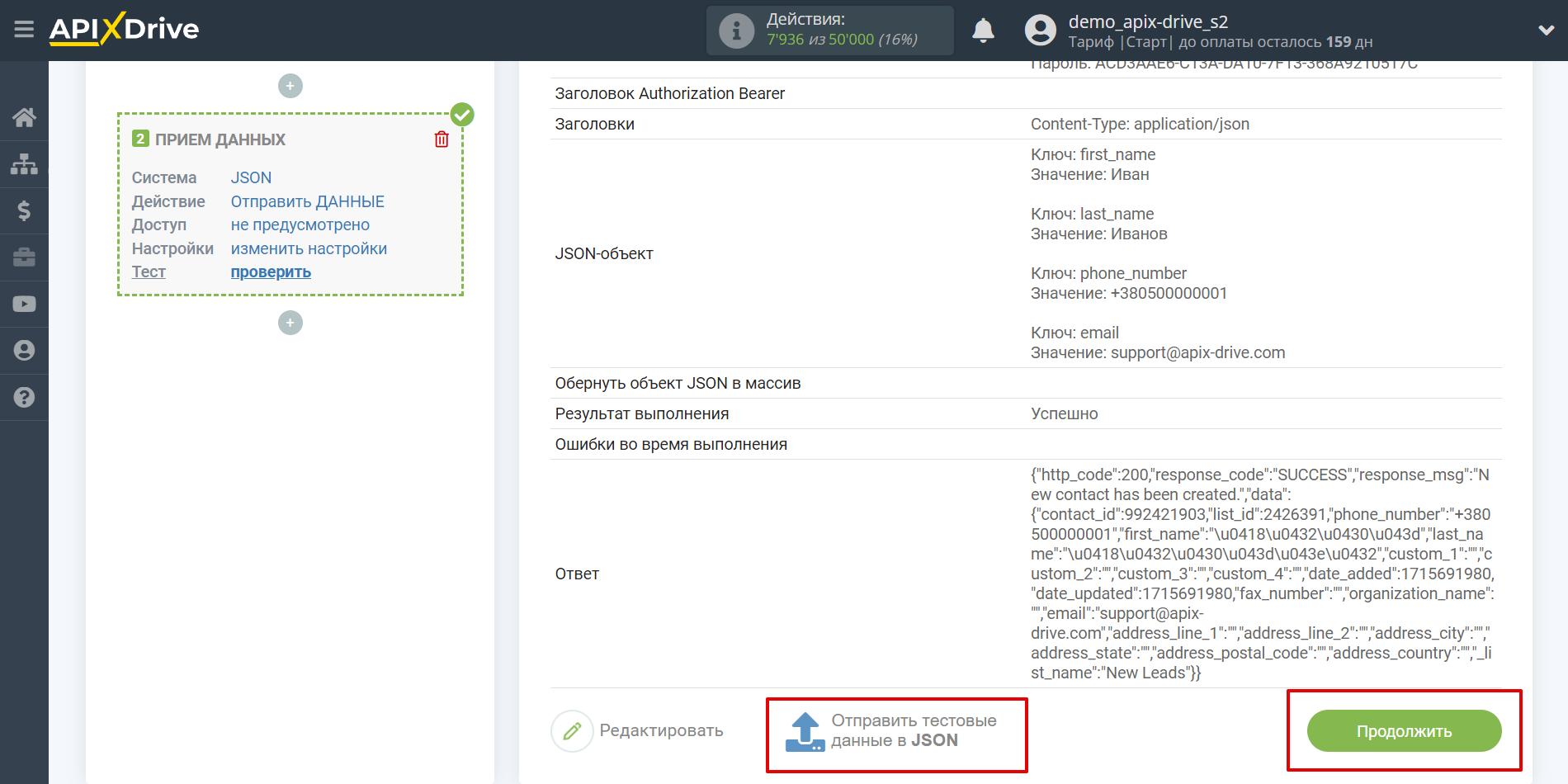Open the изменить настройки link
This screenshot has width=1568, height=784.
coord(309,248)
